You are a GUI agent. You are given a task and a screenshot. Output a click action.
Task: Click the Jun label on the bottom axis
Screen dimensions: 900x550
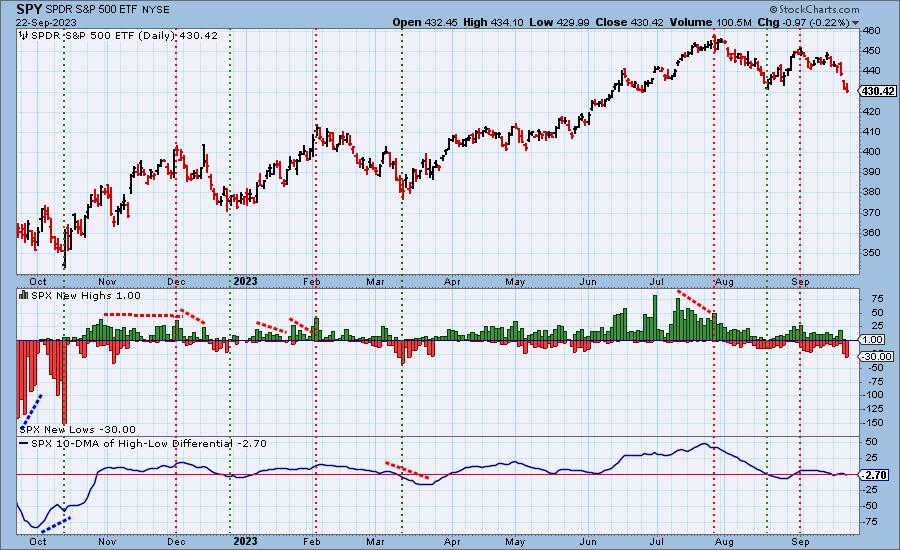[588, 541]
